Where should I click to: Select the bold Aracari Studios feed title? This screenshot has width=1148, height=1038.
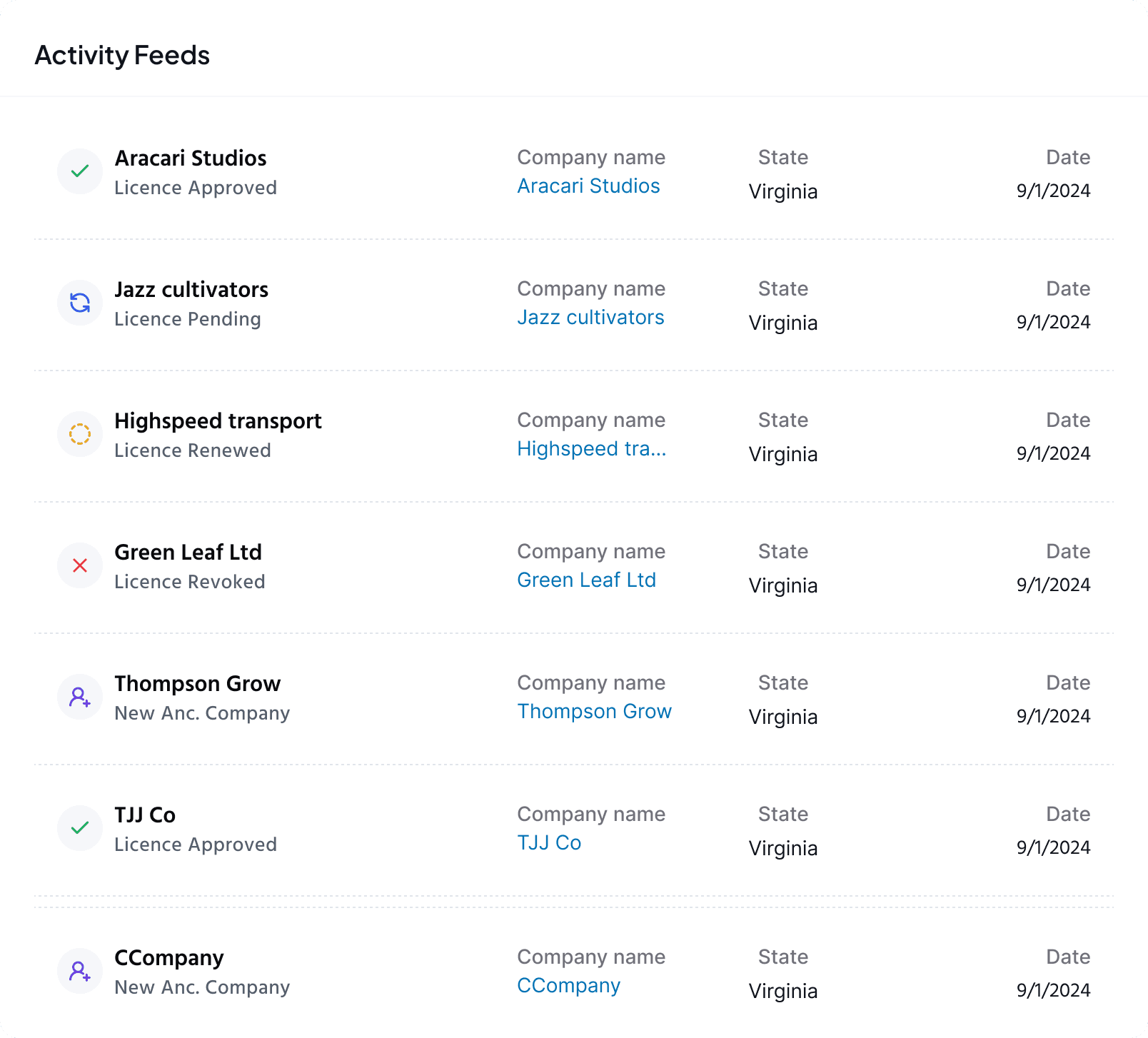pos(191,158)
